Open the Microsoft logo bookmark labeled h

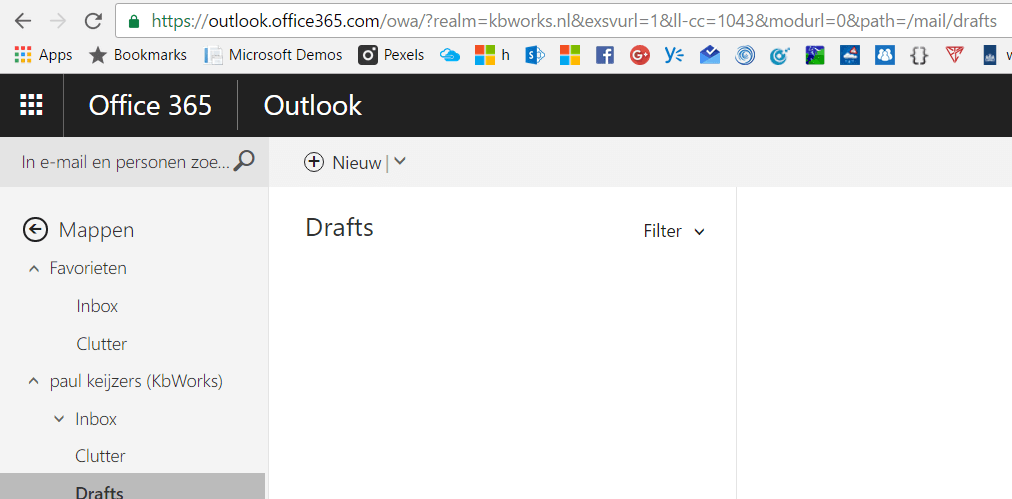point(492,55)
